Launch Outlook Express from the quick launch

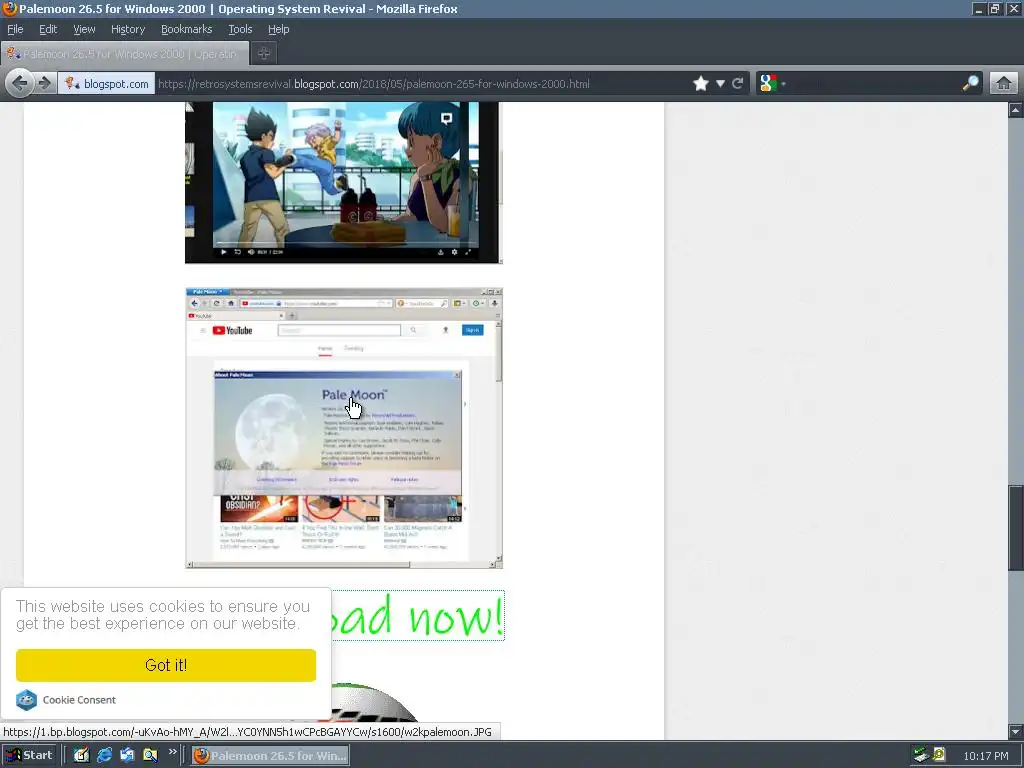coord(127,756)
